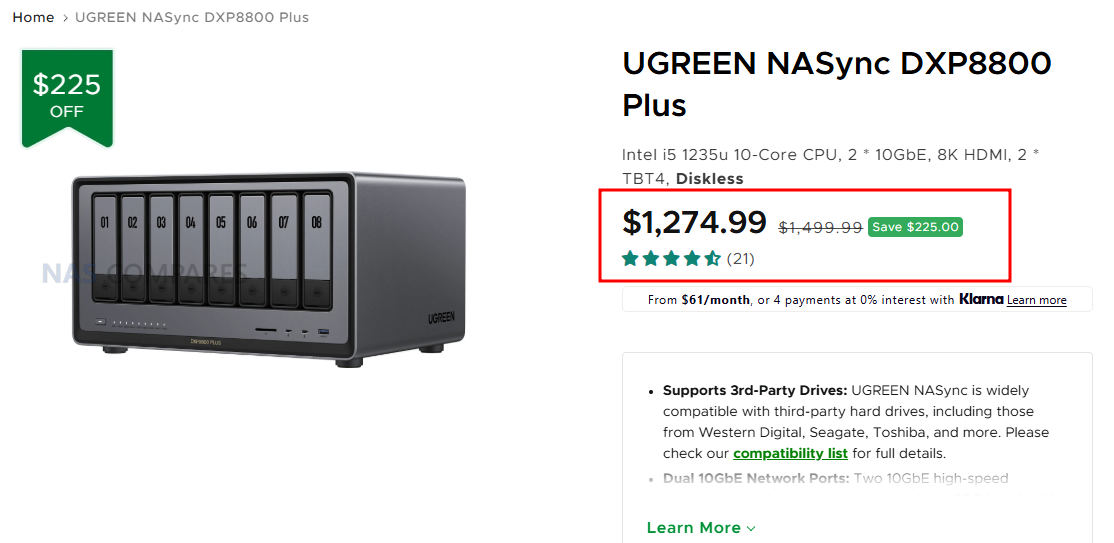Click the half-filled fifth rating star
The height and width of the screenshot is (543, 1114).
(x=712, y=259)
